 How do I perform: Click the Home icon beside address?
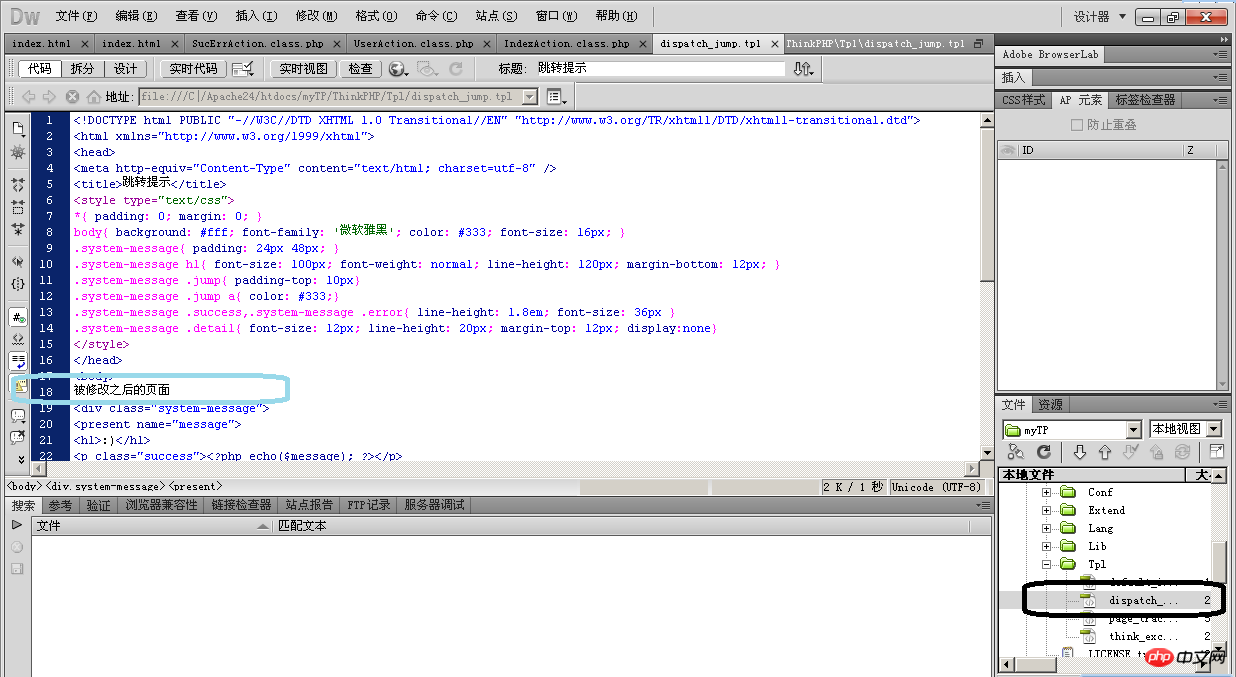click(x=94, y=97)
